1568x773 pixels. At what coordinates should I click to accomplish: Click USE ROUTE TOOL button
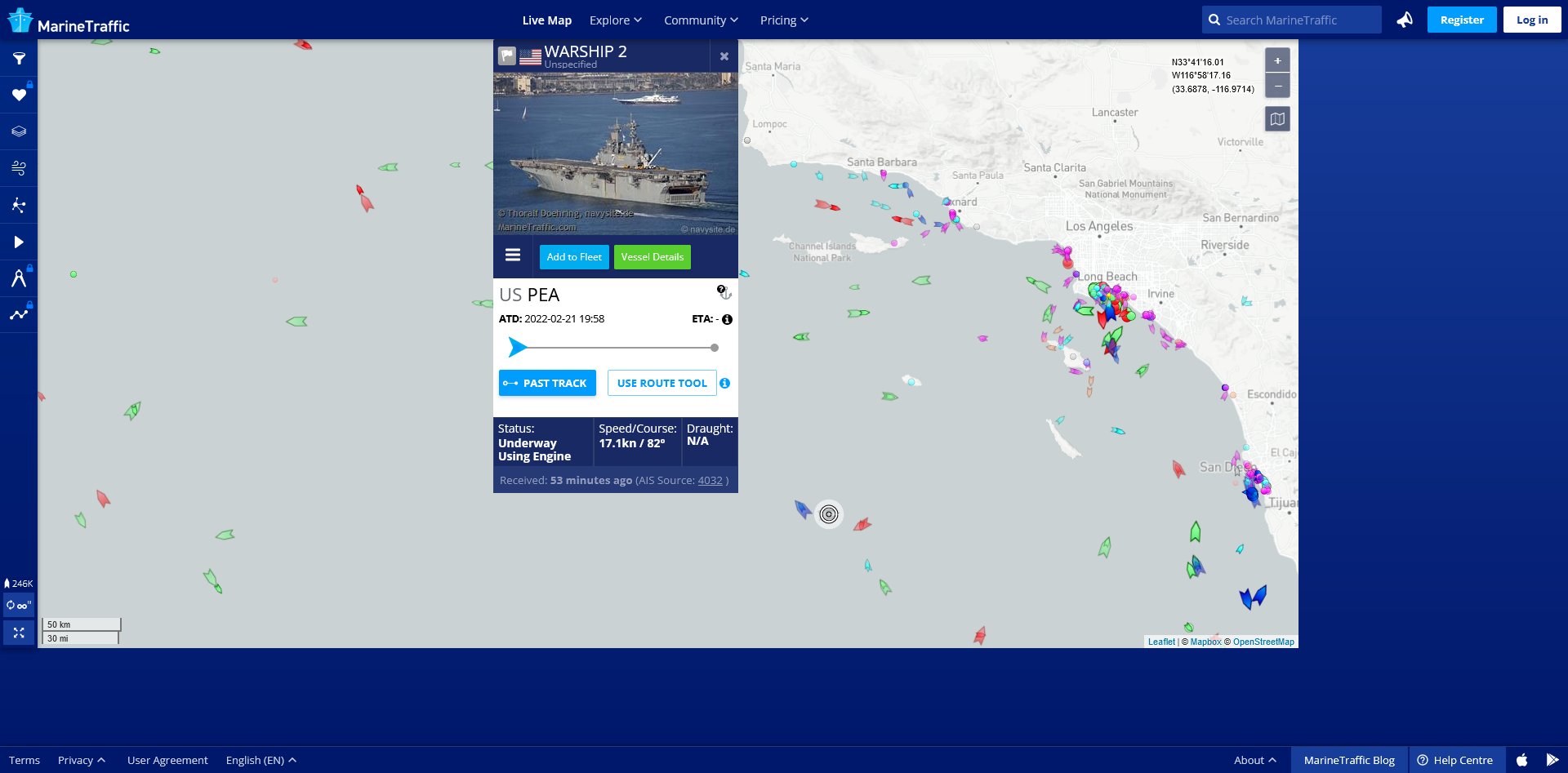click(662, 383)
